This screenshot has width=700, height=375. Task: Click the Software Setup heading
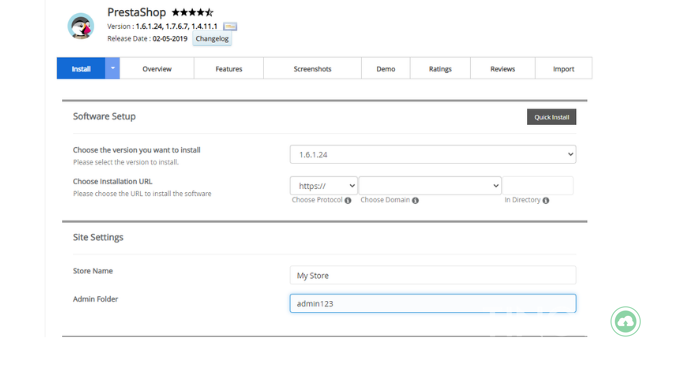(104, 117)
